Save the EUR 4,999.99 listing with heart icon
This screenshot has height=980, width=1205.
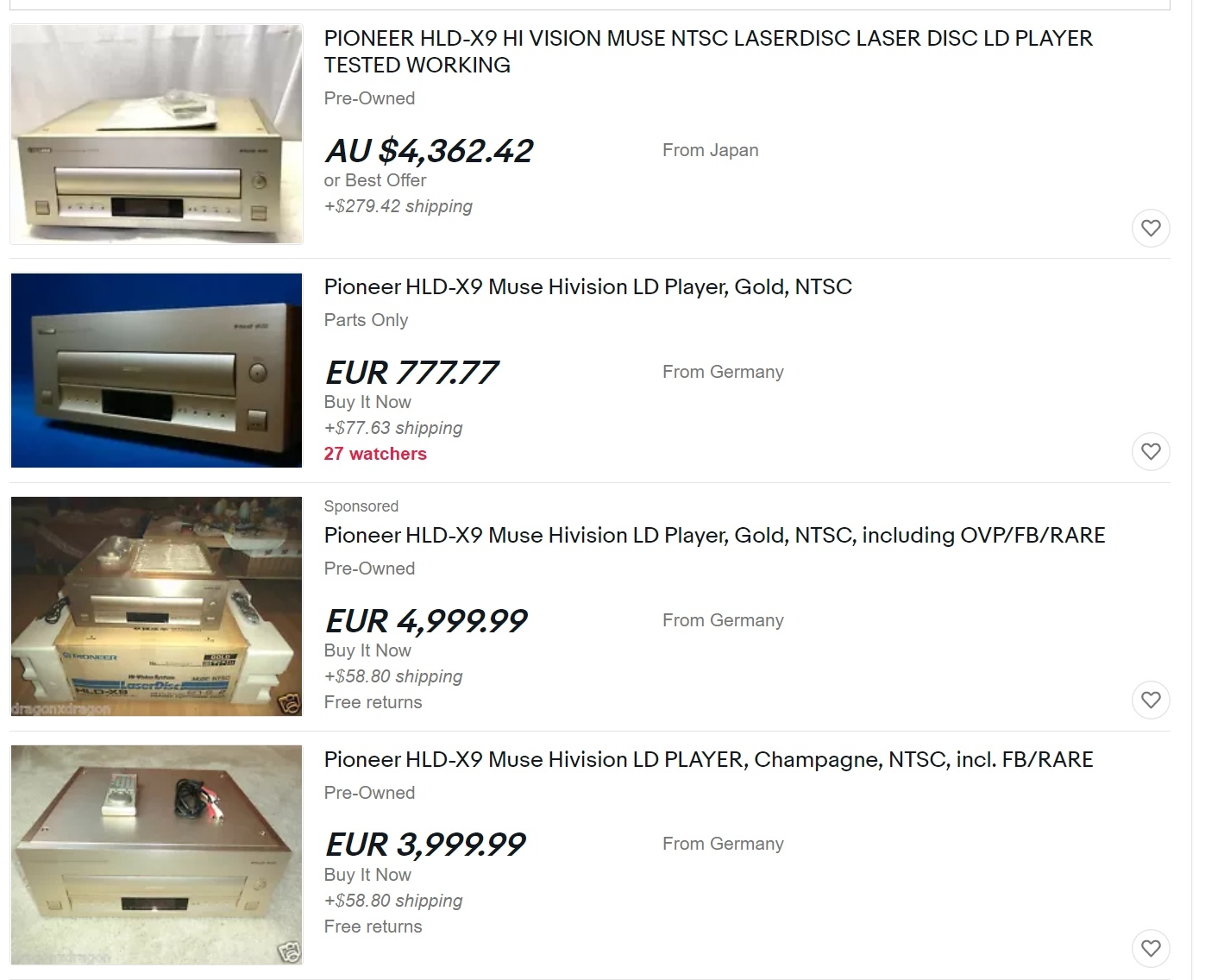(1151, 700)
